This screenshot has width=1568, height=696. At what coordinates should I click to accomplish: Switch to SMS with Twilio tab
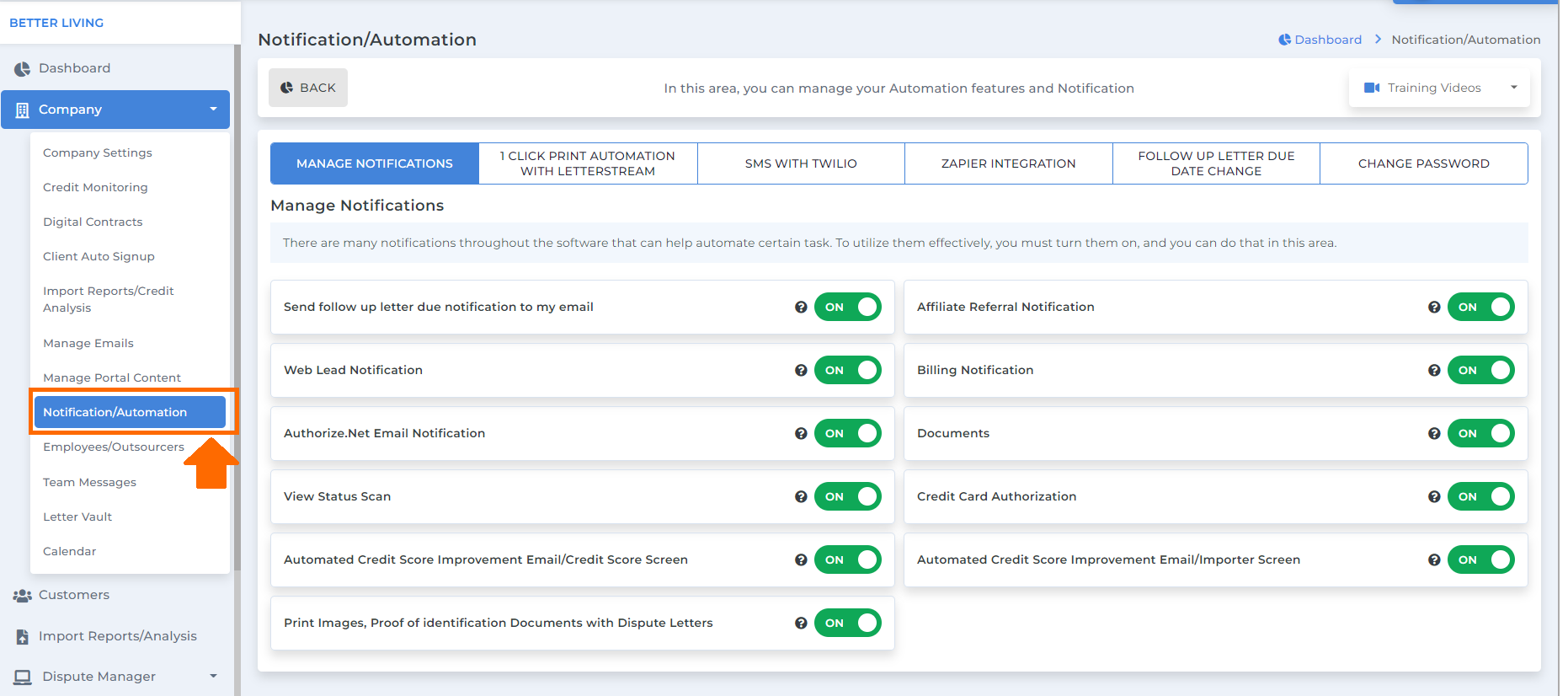pos(801,163)
